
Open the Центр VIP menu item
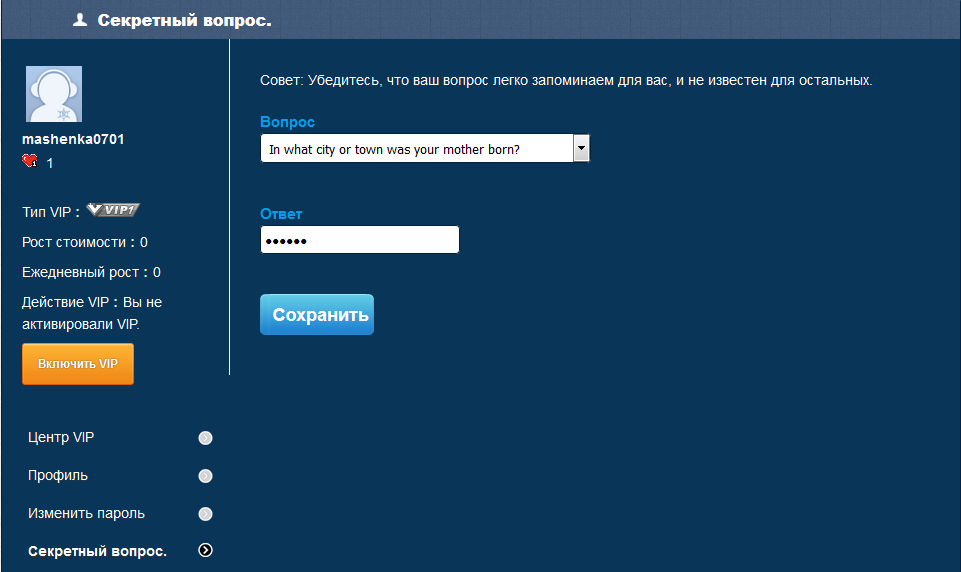point(61,438)
